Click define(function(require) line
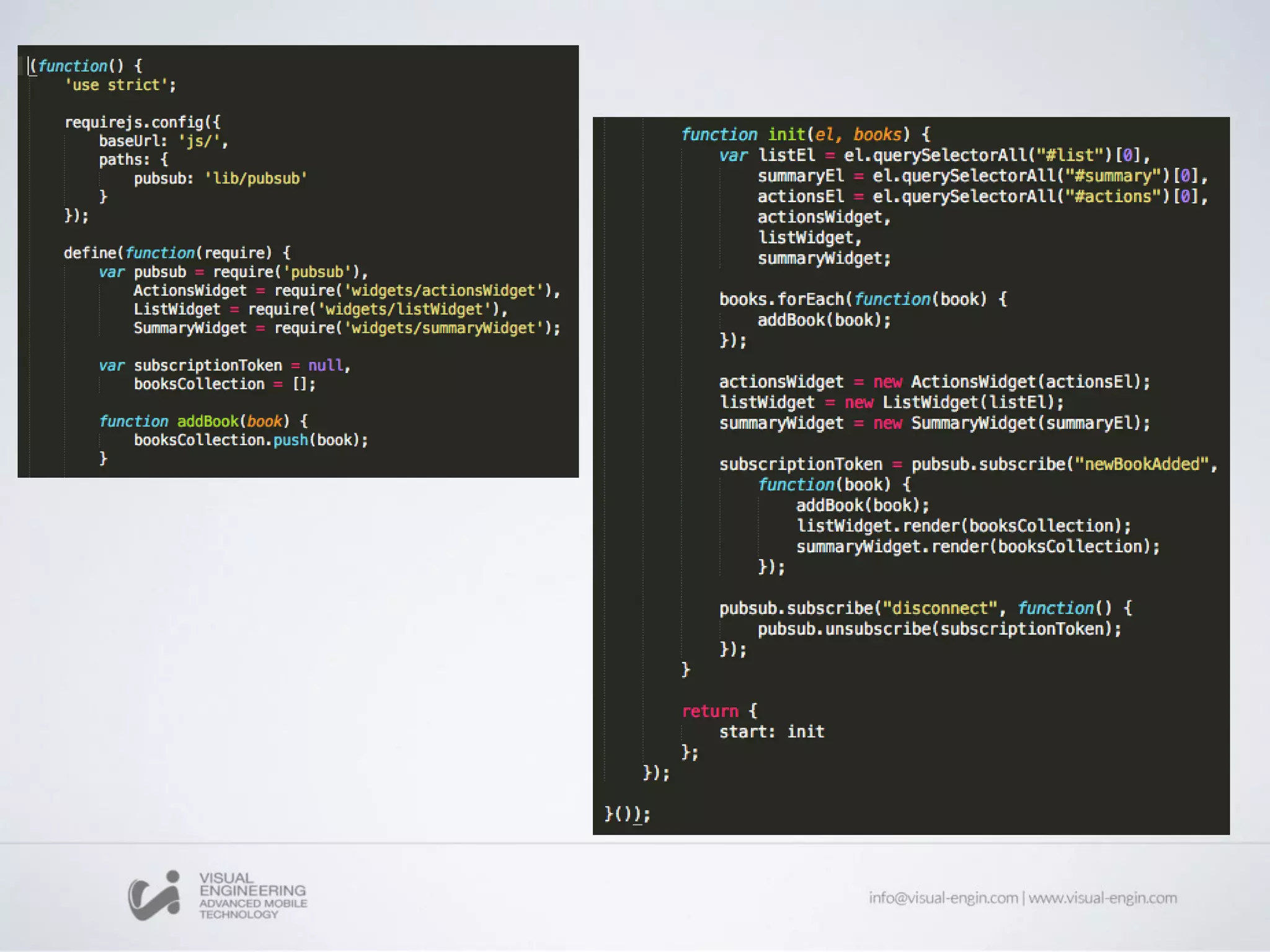Screen dimensions: 1270x952 coord(177,253)
